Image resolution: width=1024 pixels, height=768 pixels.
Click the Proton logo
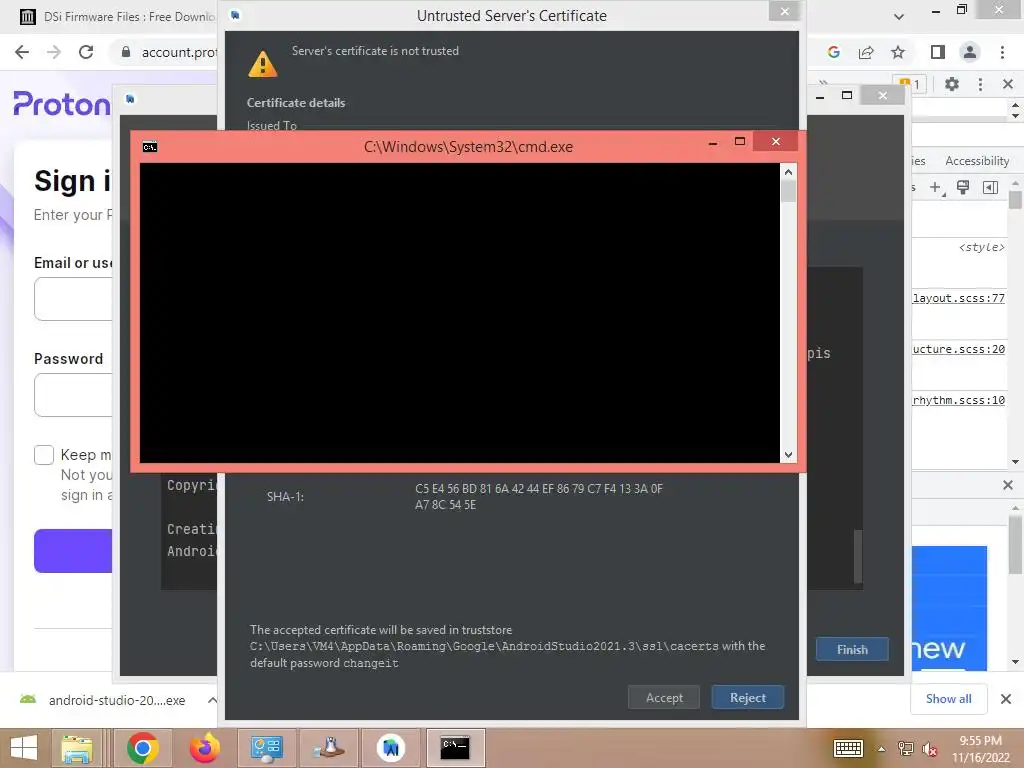coord(62,104)
